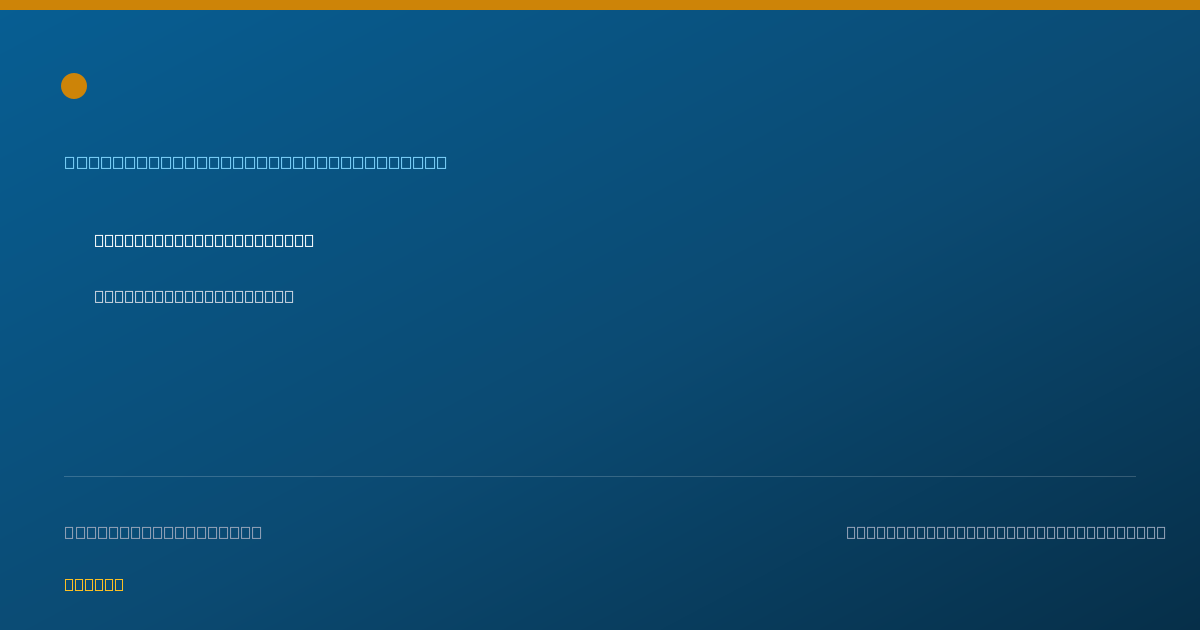The height and width of the screenshot is (630, 1200).
Task: Click the last character box of the right footer text
Action: tap(1161, 532)
